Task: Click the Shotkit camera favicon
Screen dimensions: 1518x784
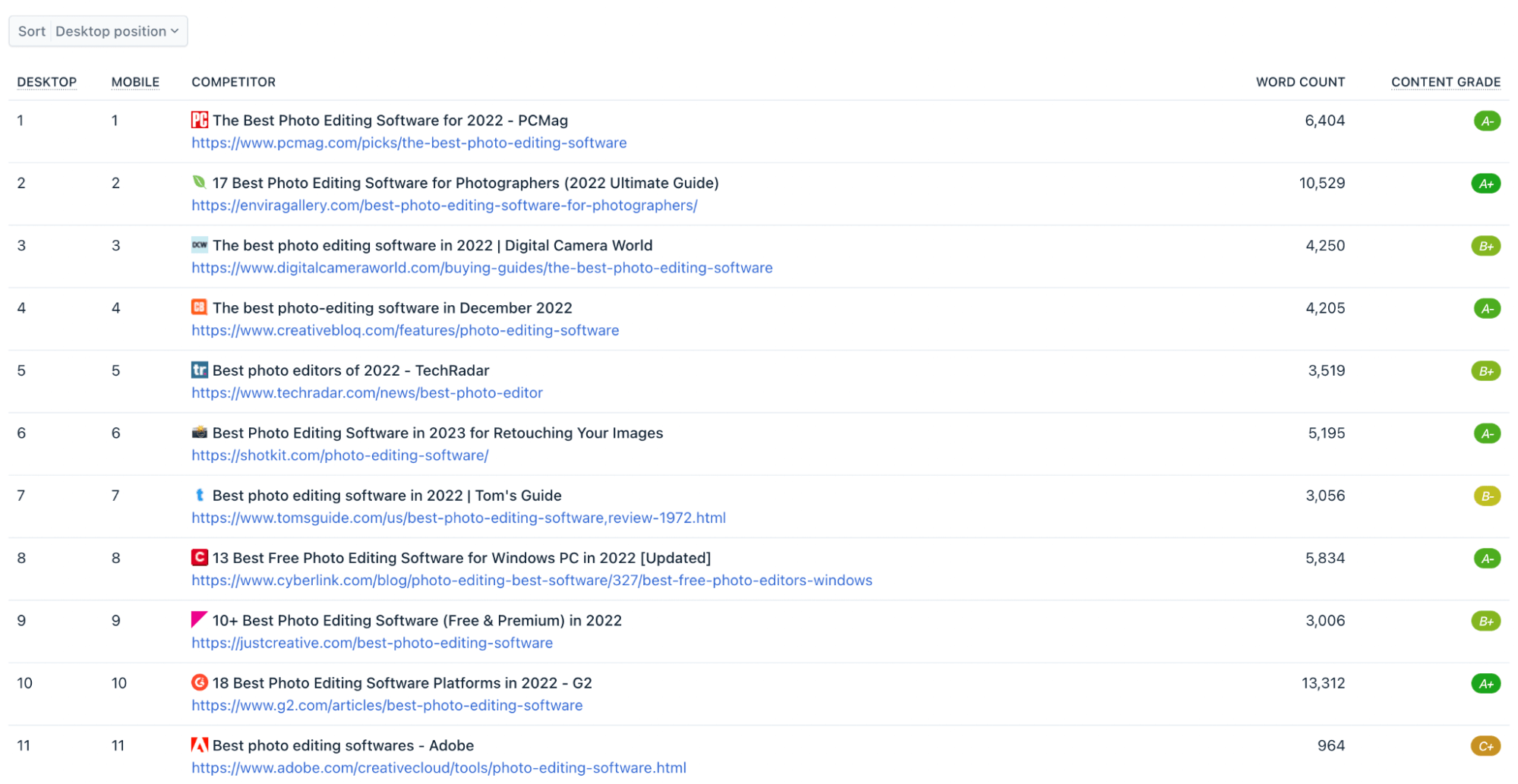Action: click(200, 433)
